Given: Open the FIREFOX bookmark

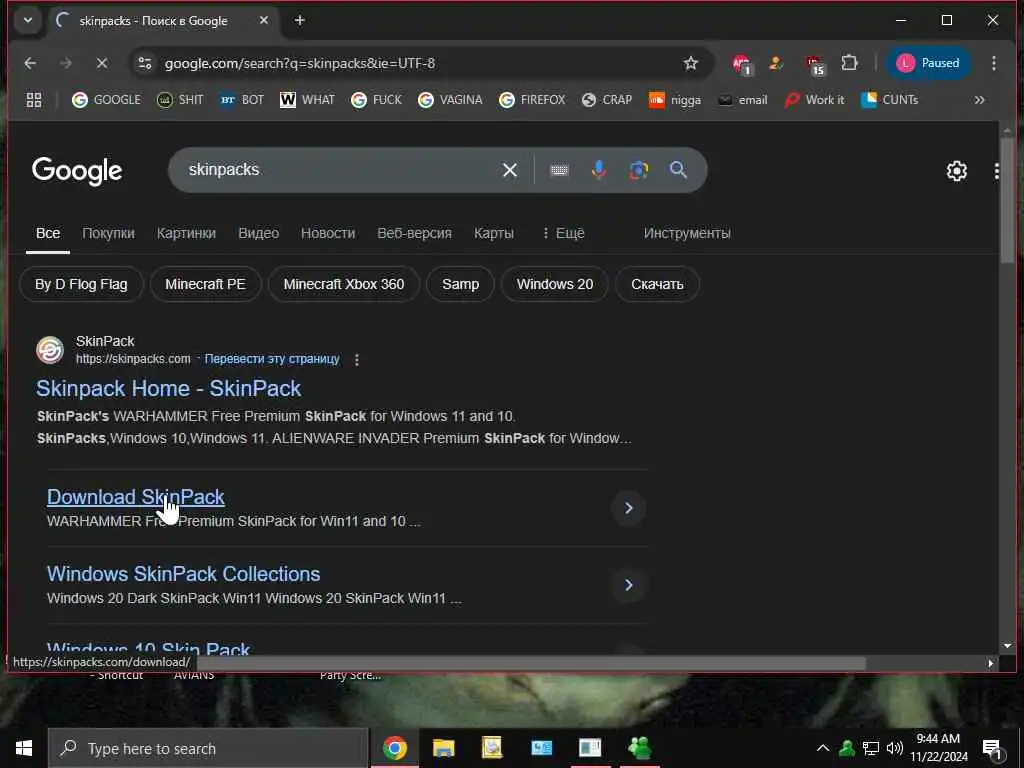Looking at the screenshot, I should point(532,100).
